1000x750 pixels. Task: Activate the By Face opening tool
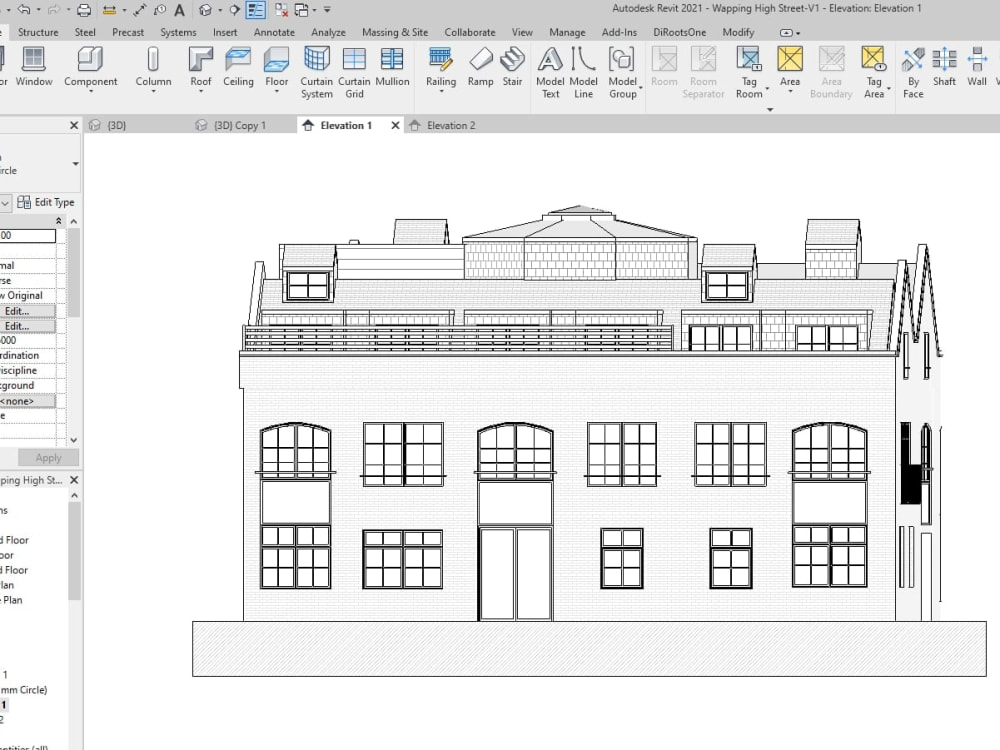point(913,73)
